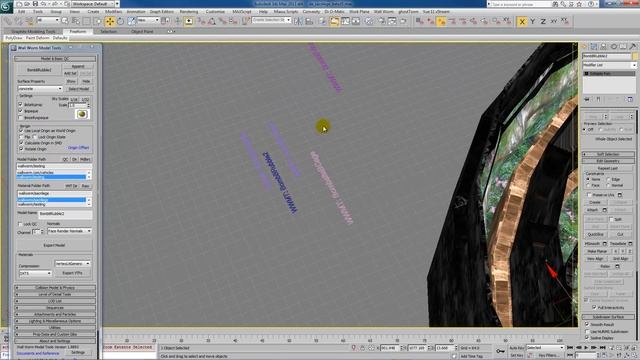640x360 pixels.
Task: Click the Toggle Key Mode key icon
Action: coord(500,351)
